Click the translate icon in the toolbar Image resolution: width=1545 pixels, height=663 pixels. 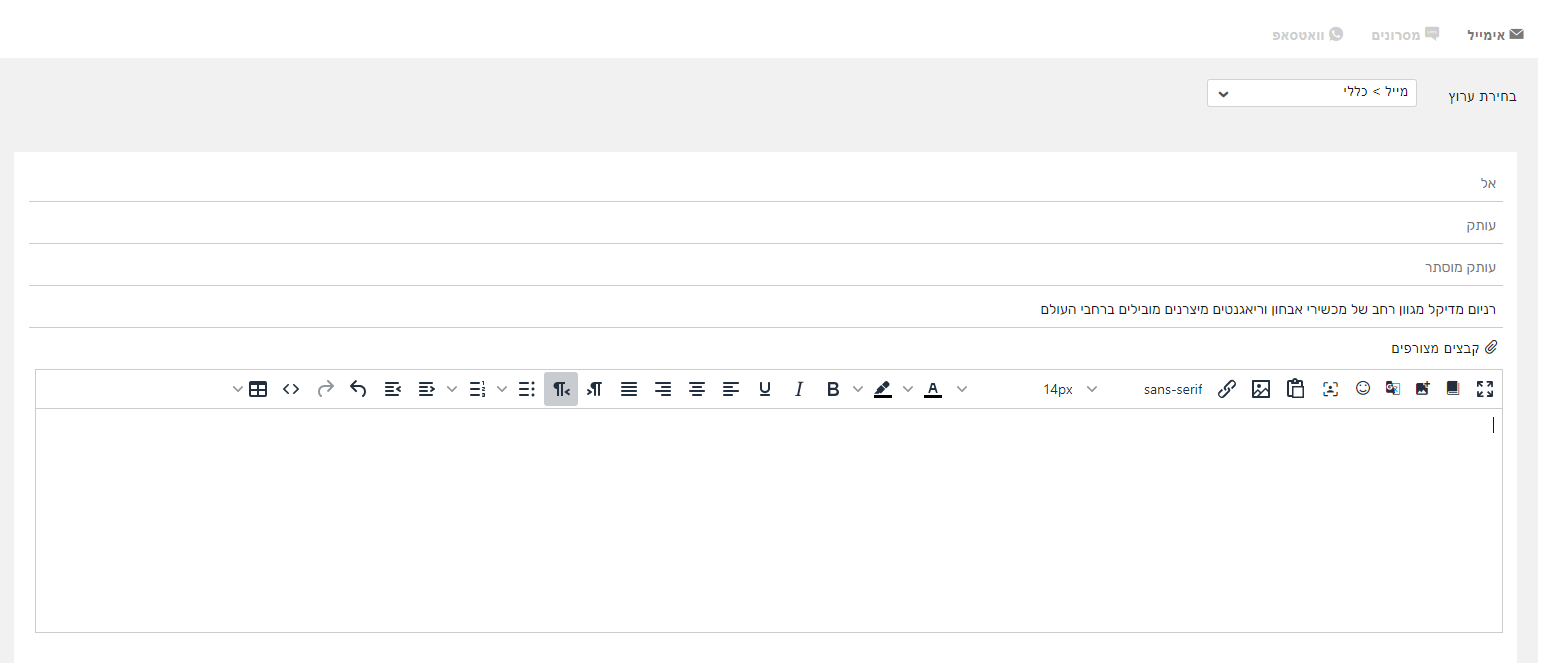tap(1392, 389)
